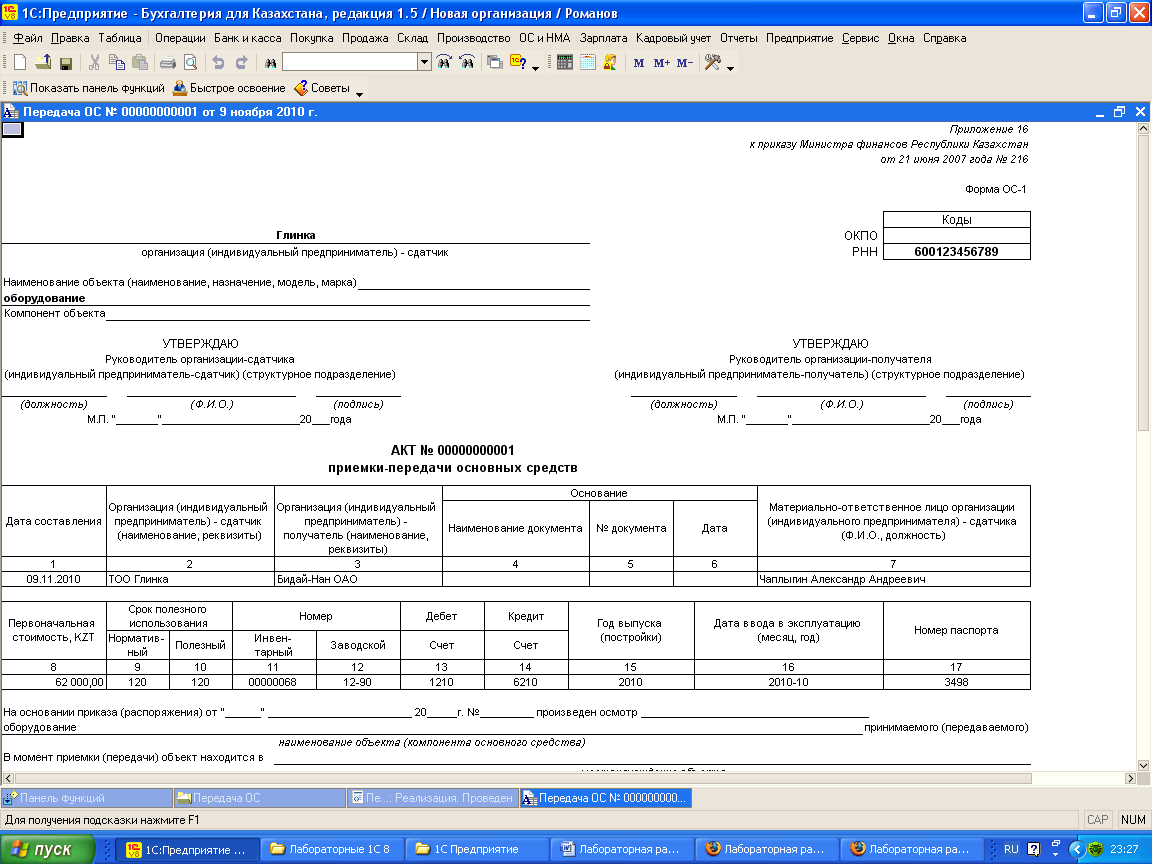Screen dimensions: 1152x864
Task: Switch to Передача ОС list tab
Action: 259,798
